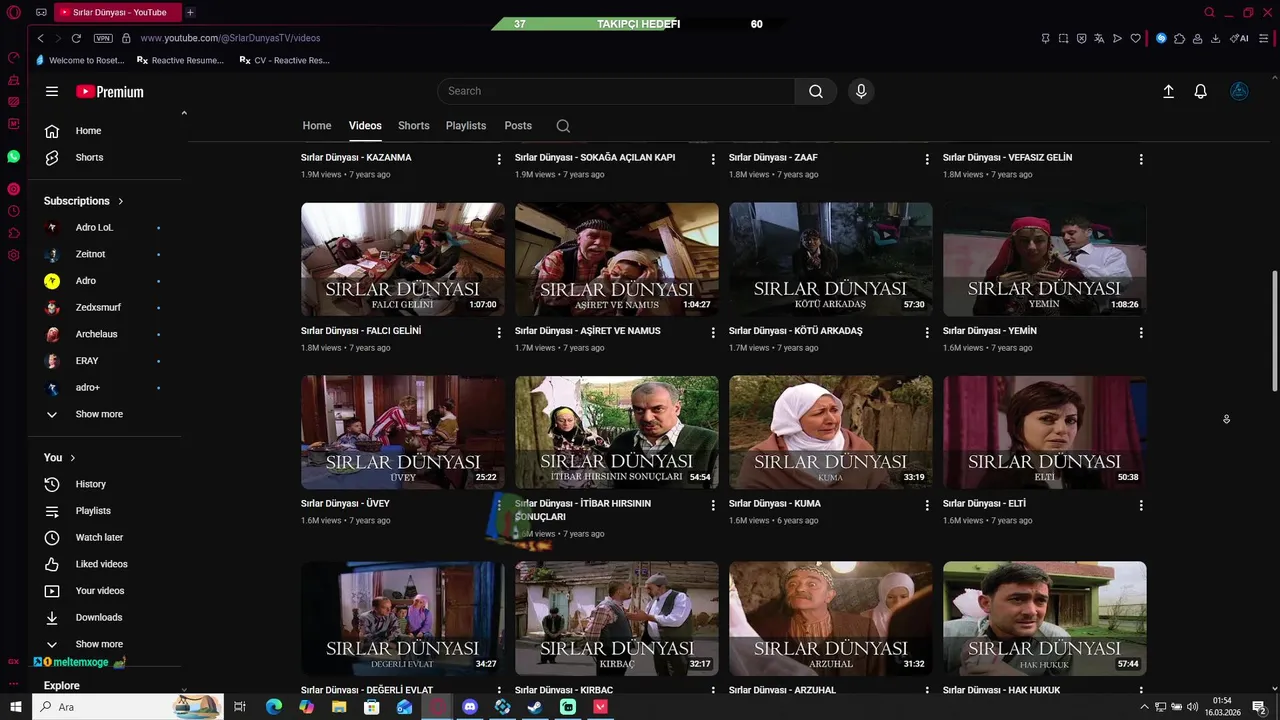Click Windows taskbar search box Ara
Screen dimensions: 1280x720
coord(127,707)
